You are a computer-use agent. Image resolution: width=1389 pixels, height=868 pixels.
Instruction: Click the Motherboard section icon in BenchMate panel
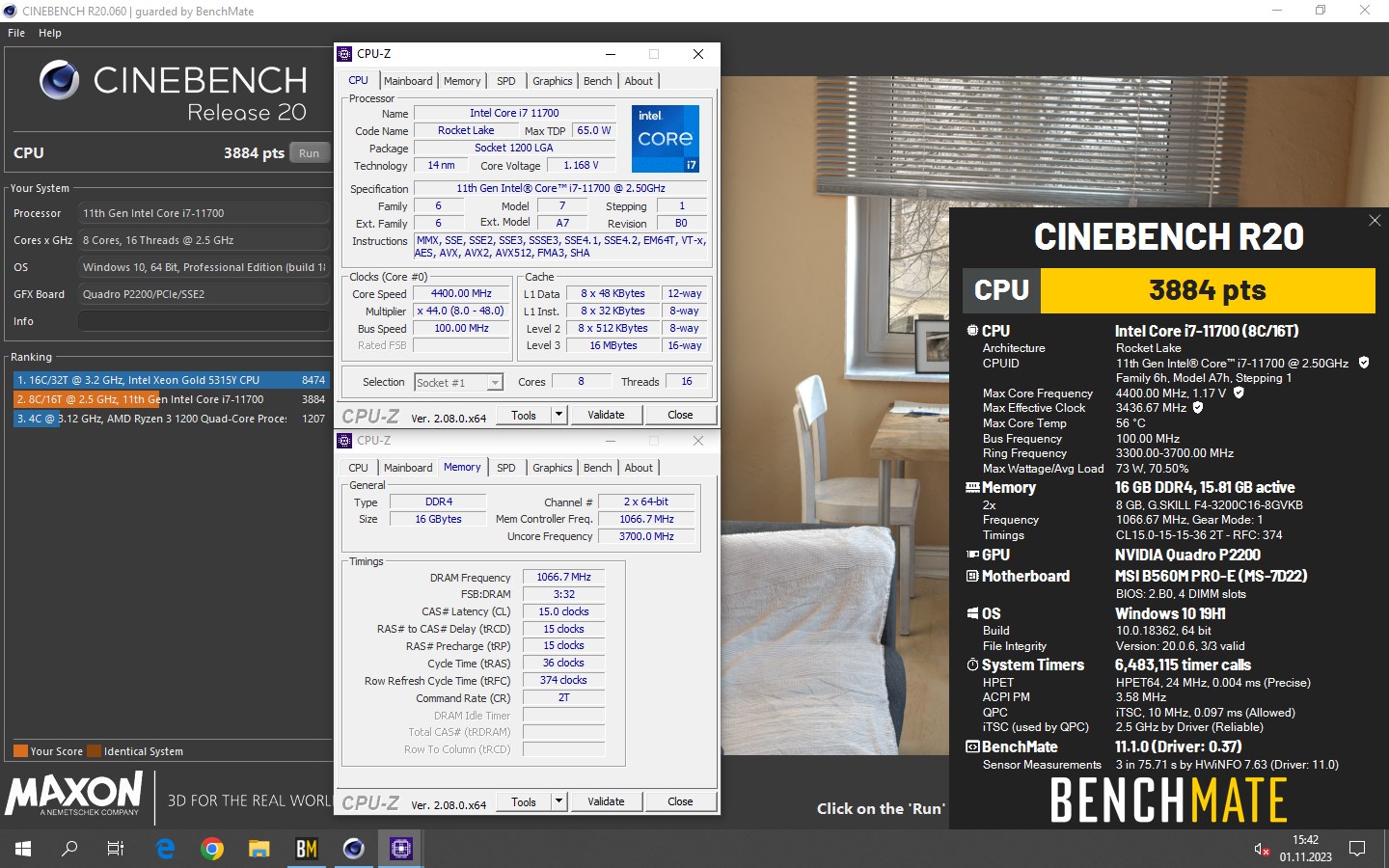[972, 576]
